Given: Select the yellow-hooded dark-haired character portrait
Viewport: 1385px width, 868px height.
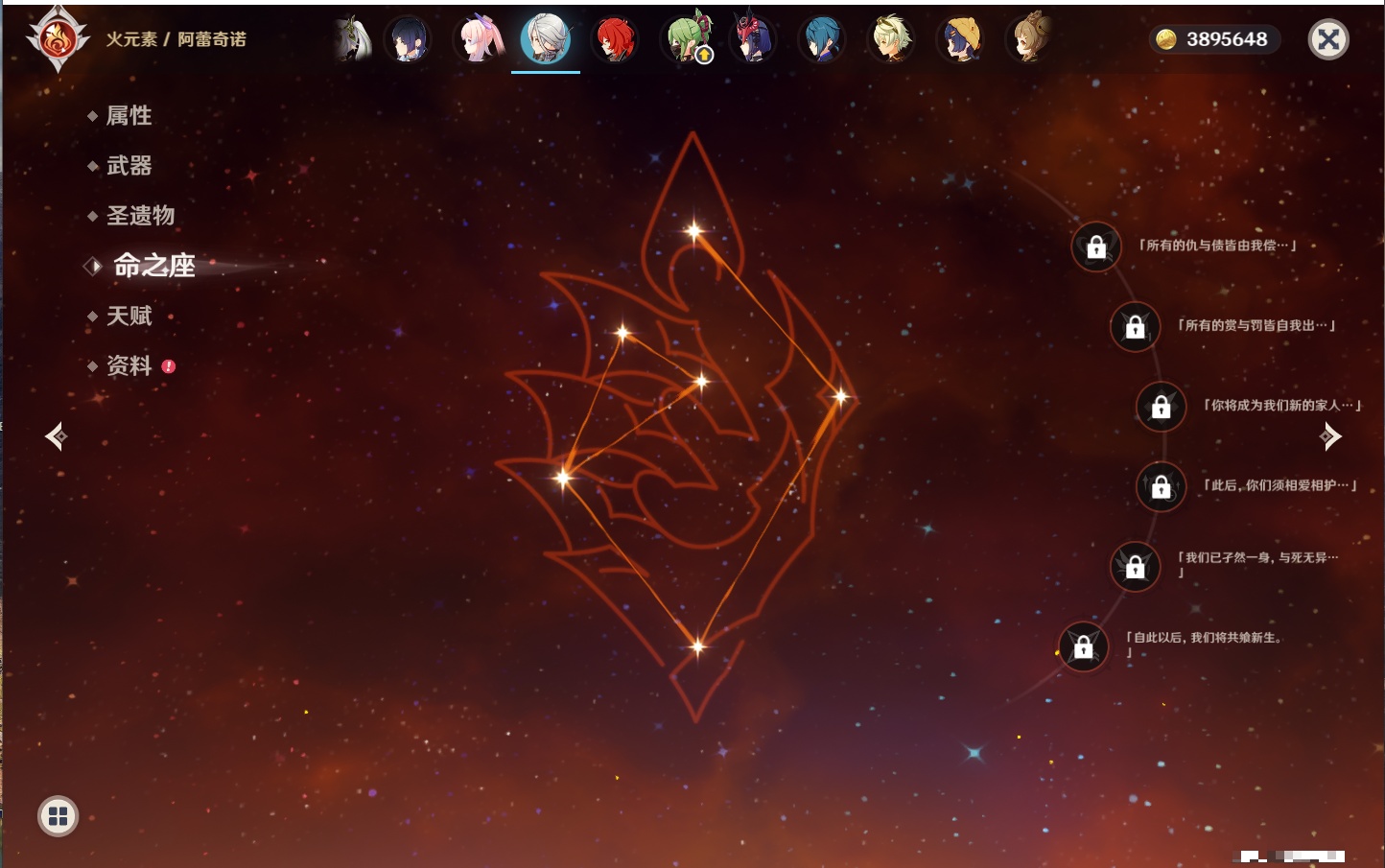Looking at the screenshot, I should coord(960,39).
